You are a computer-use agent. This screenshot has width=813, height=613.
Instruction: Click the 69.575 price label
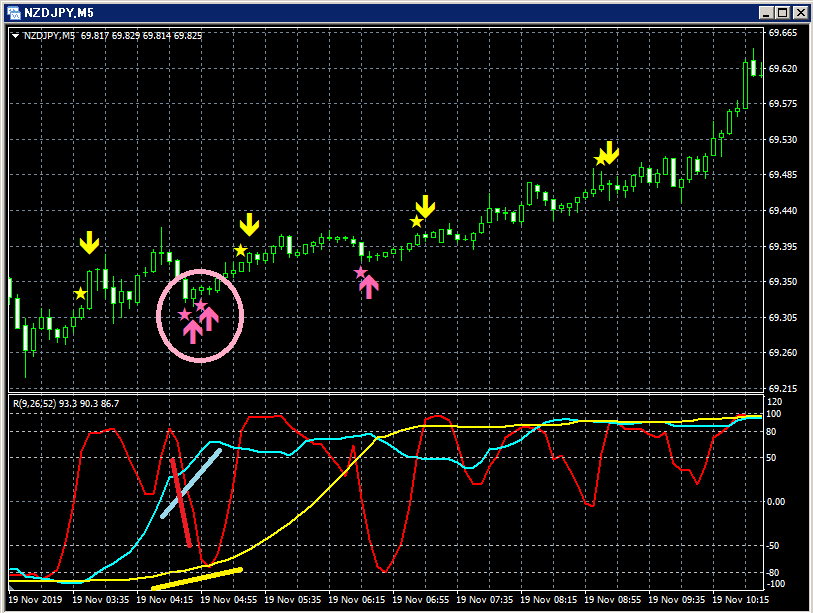coord(782,104)
